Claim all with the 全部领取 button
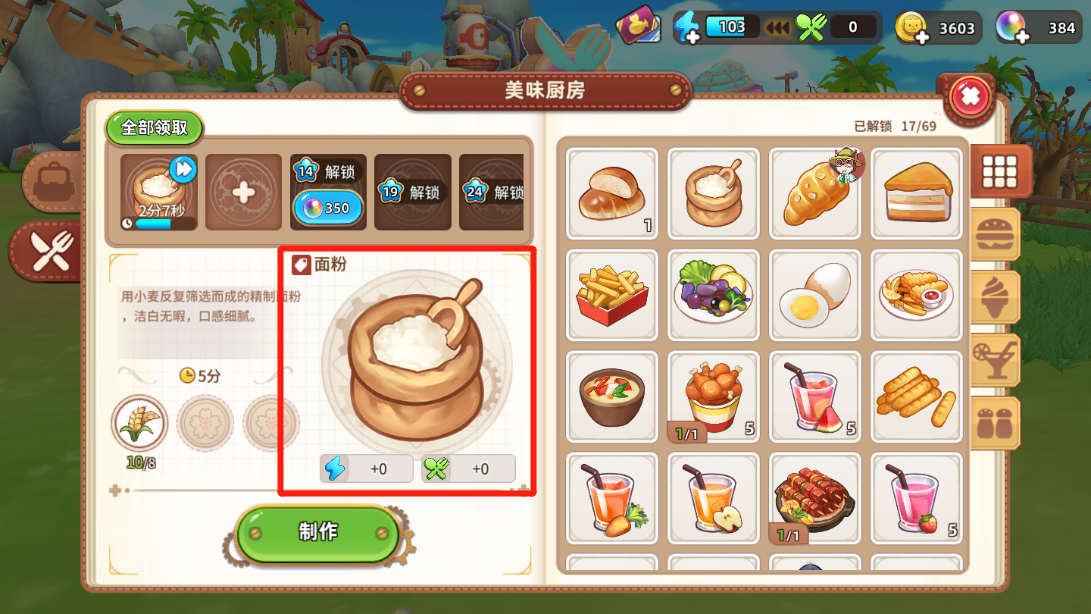Viewport: 1091px width, 614px height. [154, 127]
